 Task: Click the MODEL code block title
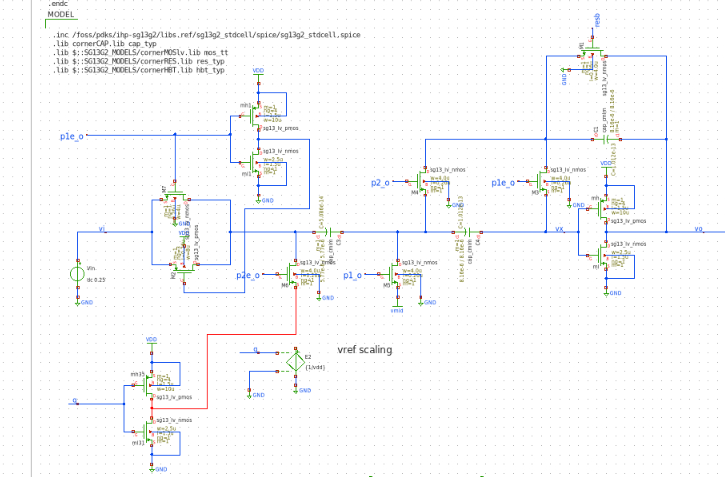(62, 14)
